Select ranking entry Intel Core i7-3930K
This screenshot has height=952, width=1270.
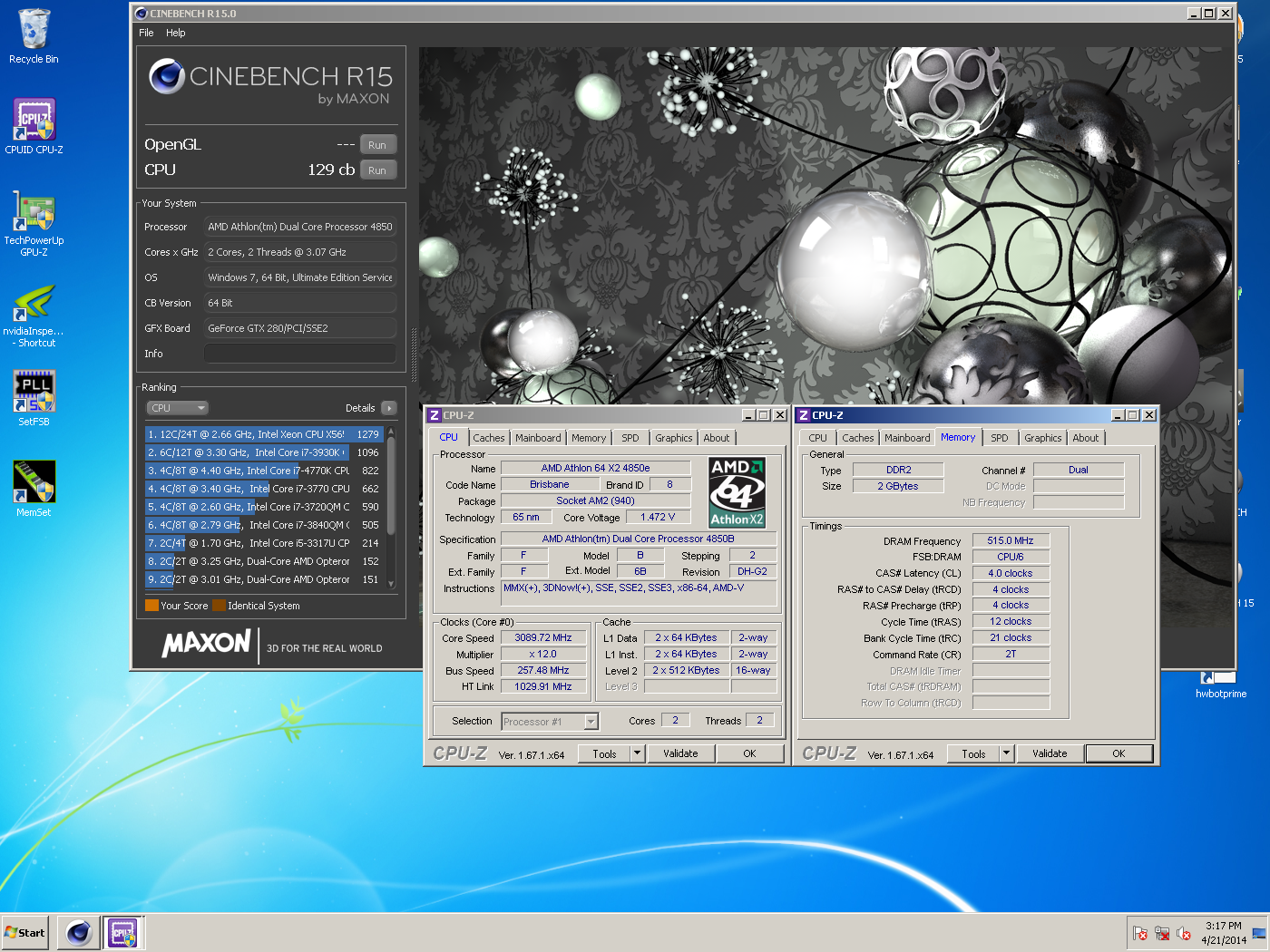pos(264,452)
